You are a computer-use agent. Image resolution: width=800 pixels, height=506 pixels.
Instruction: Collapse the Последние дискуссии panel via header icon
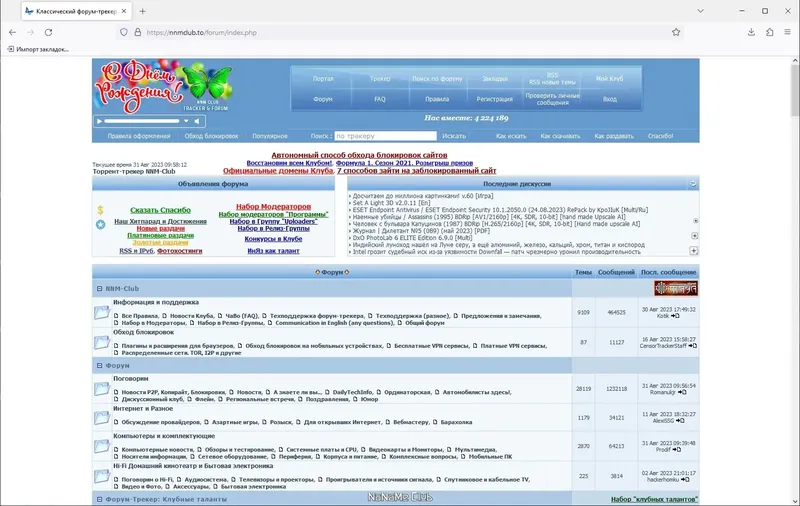coord(693,184)
